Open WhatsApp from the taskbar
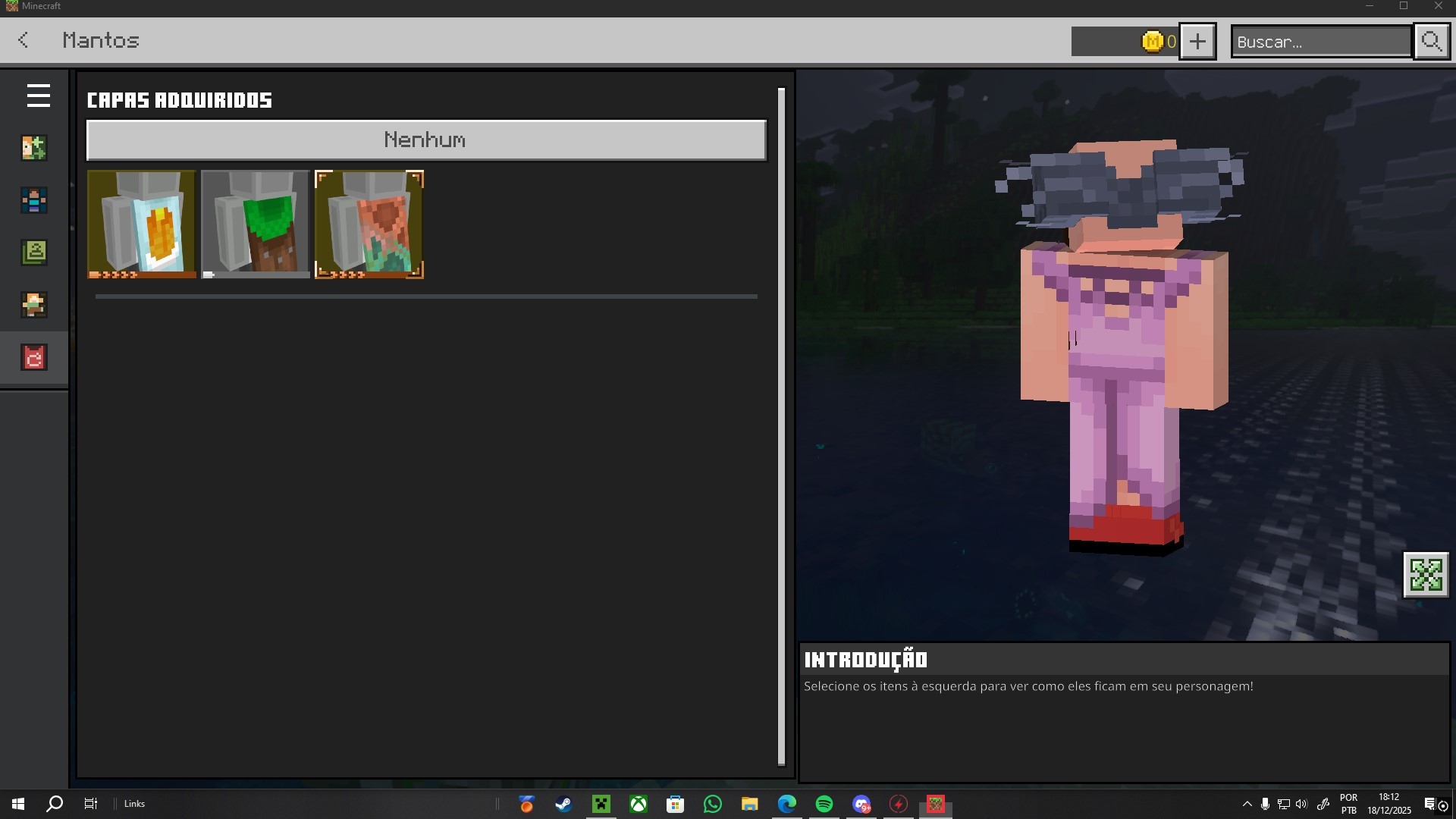Screen dimensions: 1456x819 pos(713,804)
